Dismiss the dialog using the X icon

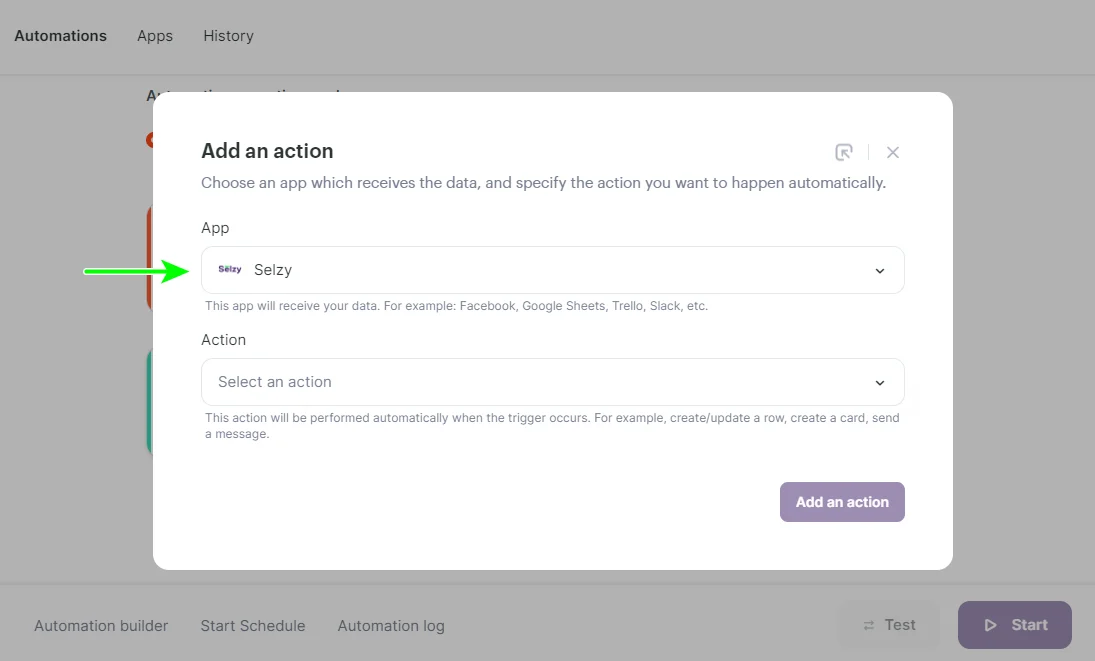click(x=892, y=152)
